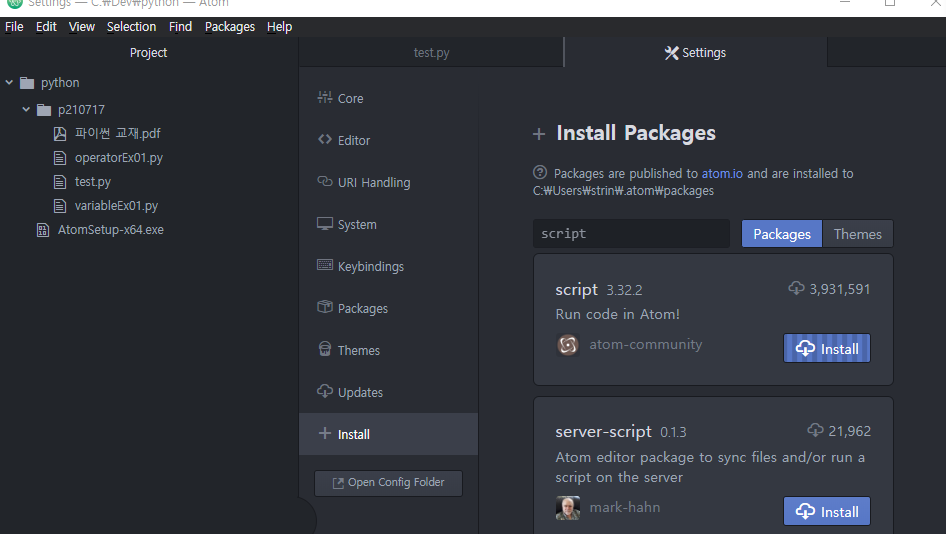Click the python folder icon
Screen dimensions: 946x534
(x=27, y=83)
